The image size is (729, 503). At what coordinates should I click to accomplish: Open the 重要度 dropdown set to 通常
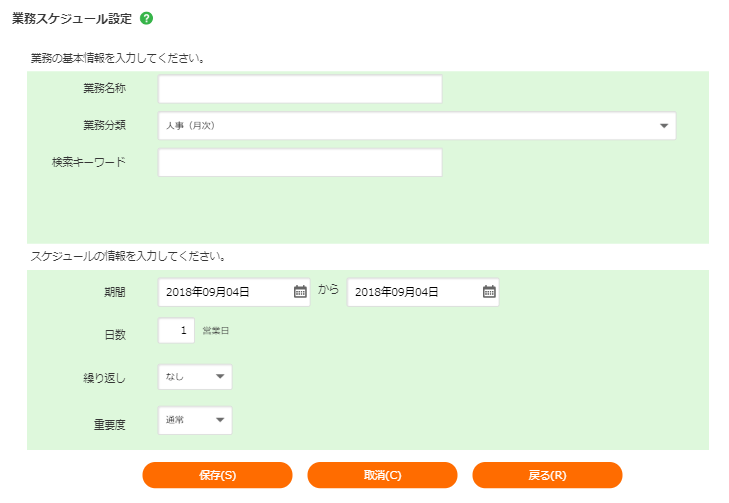[x=195, y=420]
